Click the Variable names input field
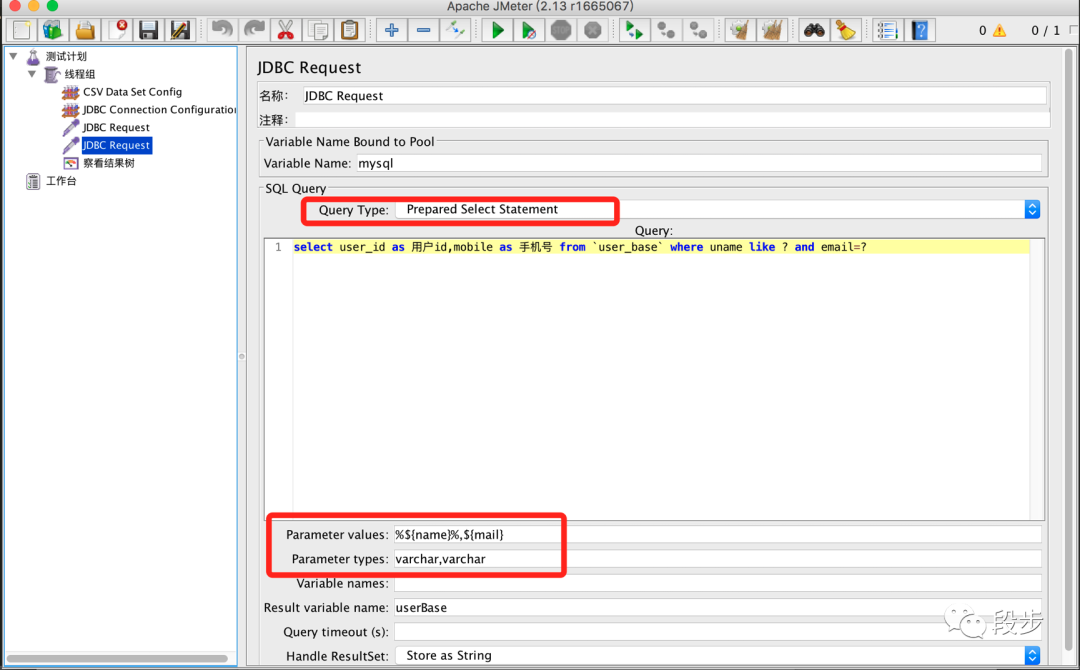The width and height of the screenshot is (1080, 670). click(x=717, y=583)
